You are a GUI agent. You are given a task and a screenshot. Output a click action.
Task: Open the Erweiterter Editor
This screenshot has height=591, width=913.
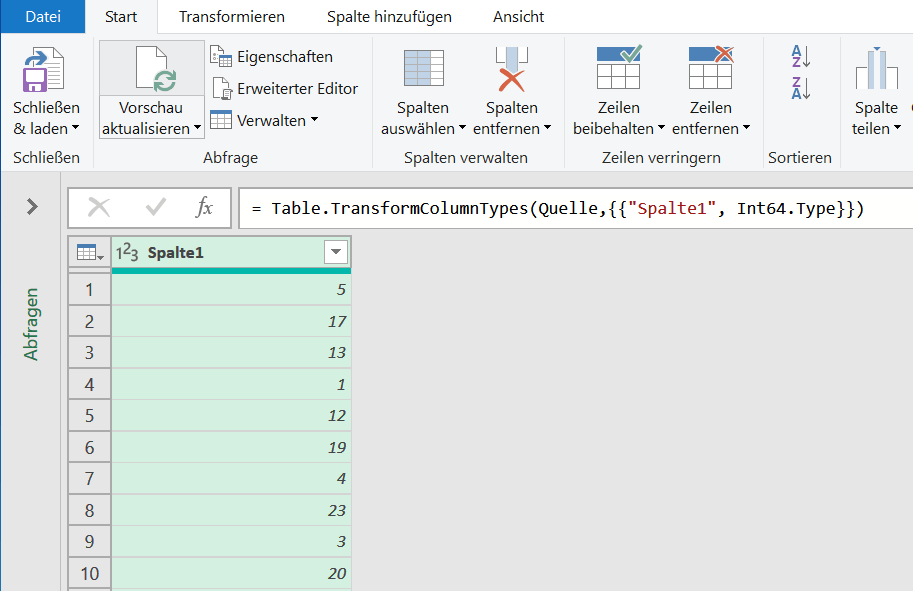[x=285, y=89]
